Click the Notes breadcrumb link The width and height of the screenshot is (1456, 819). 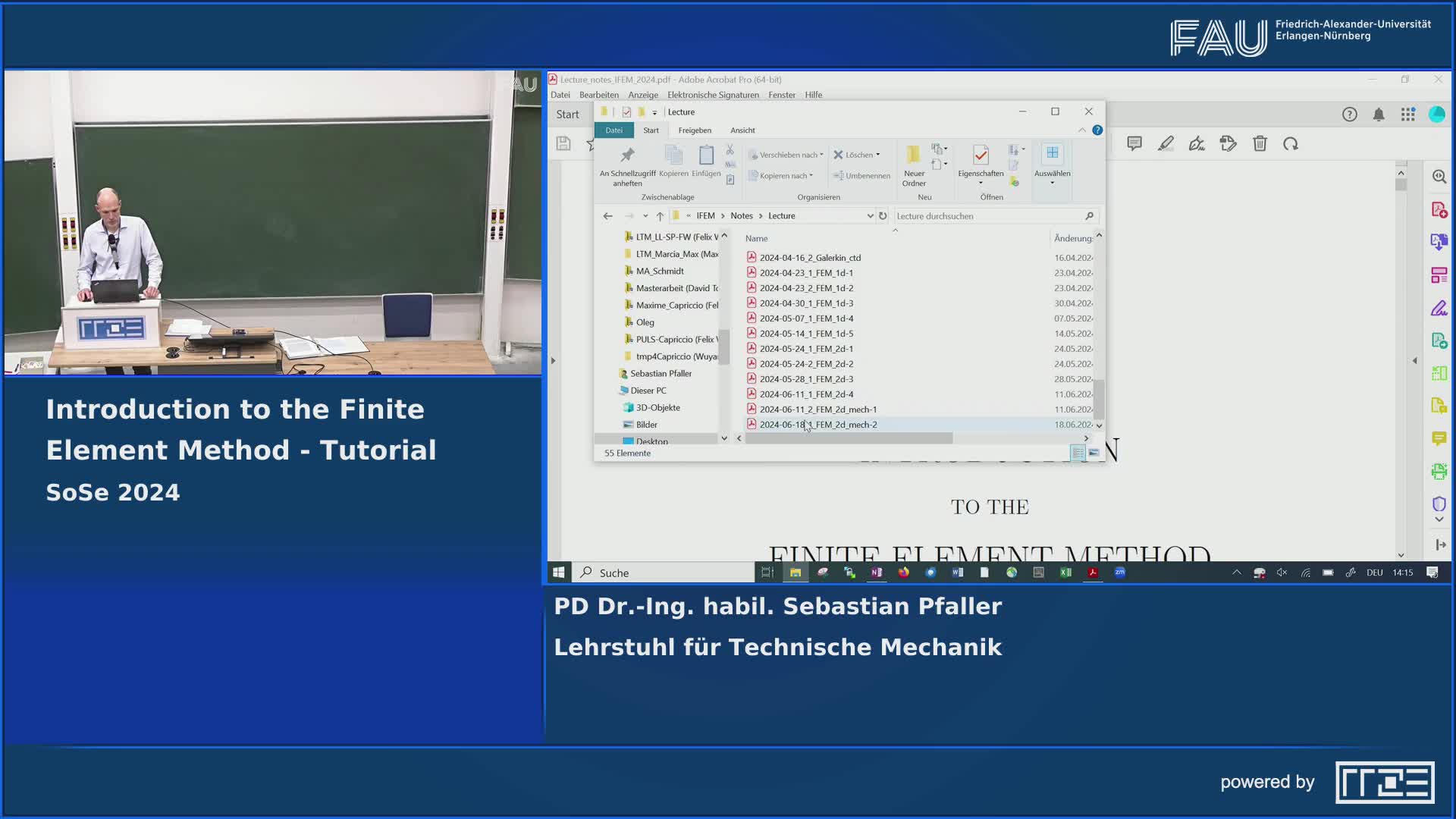click(x=741, y=216)
